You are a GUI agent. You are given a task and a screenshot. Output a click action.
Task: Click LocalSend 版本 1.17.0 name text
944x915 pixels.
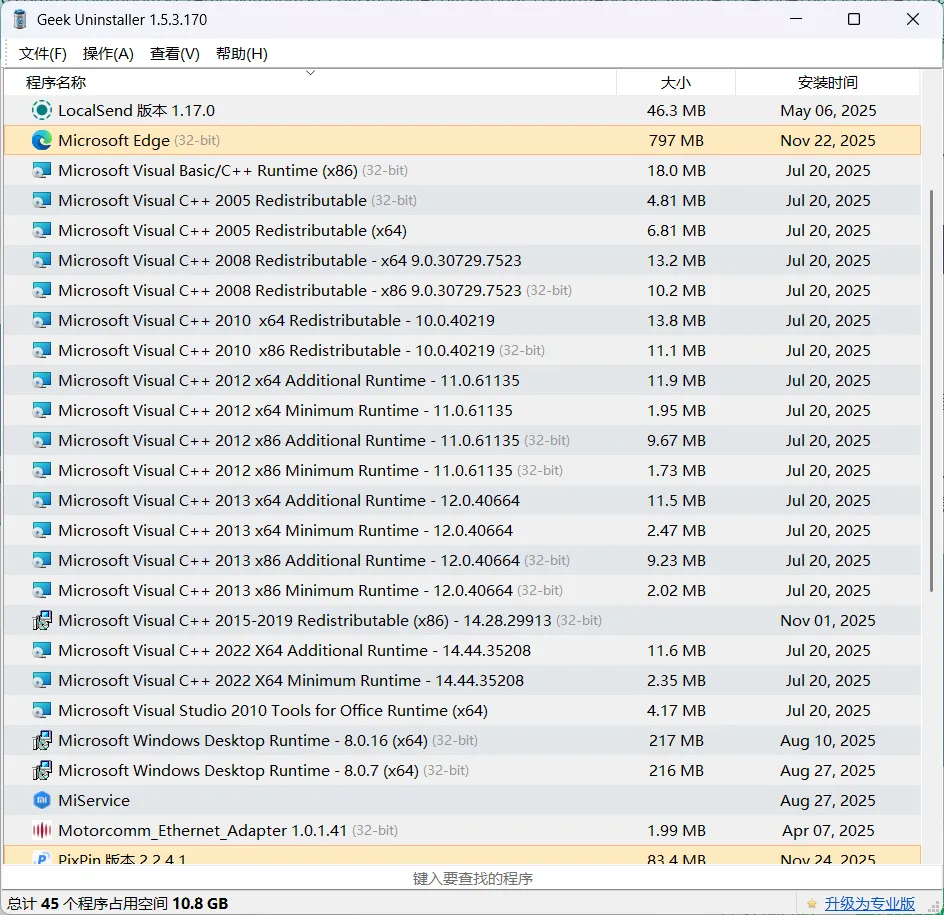pyautogui.click(x=136, y=111)
